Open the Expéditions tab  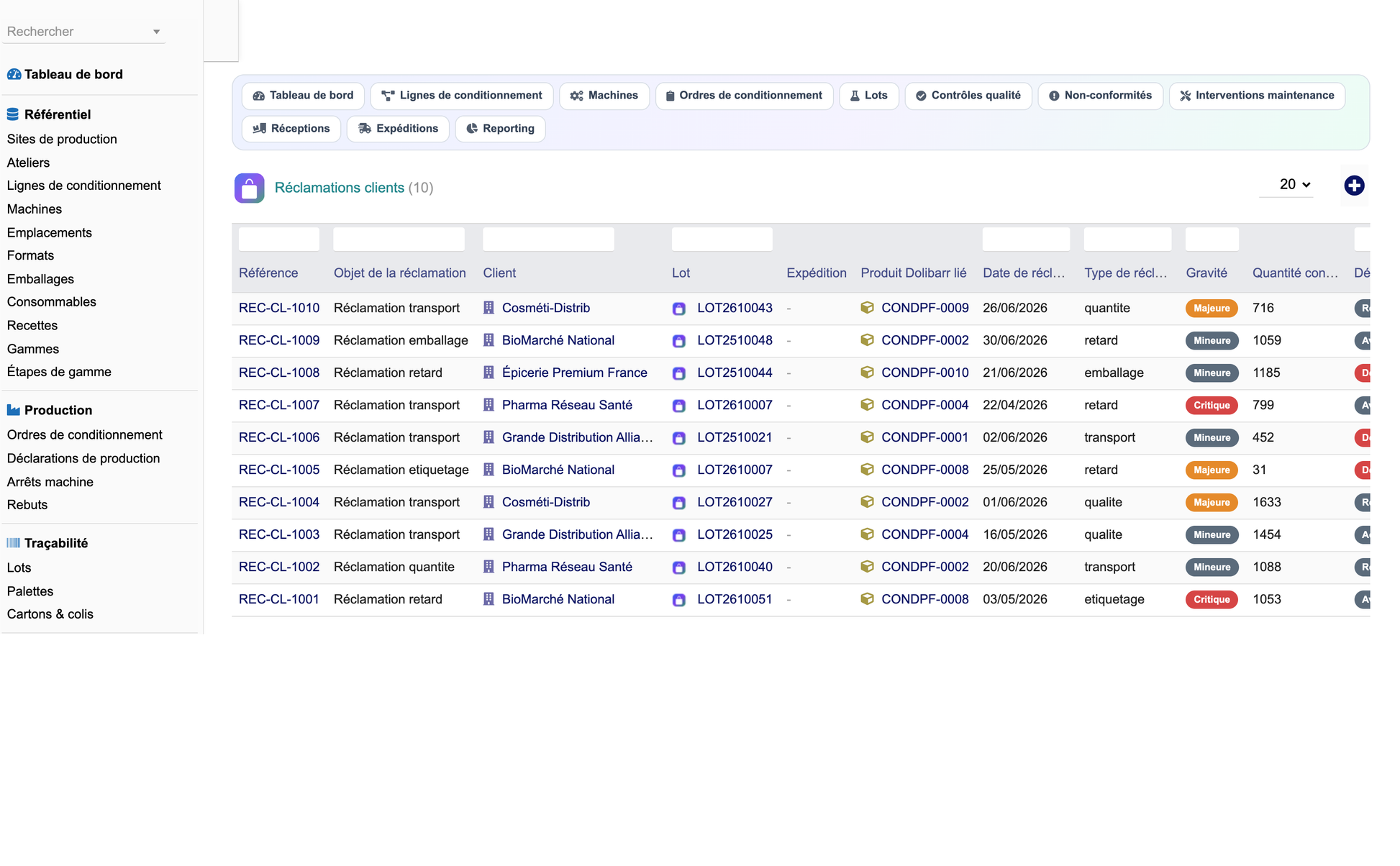tap(398, 129)
